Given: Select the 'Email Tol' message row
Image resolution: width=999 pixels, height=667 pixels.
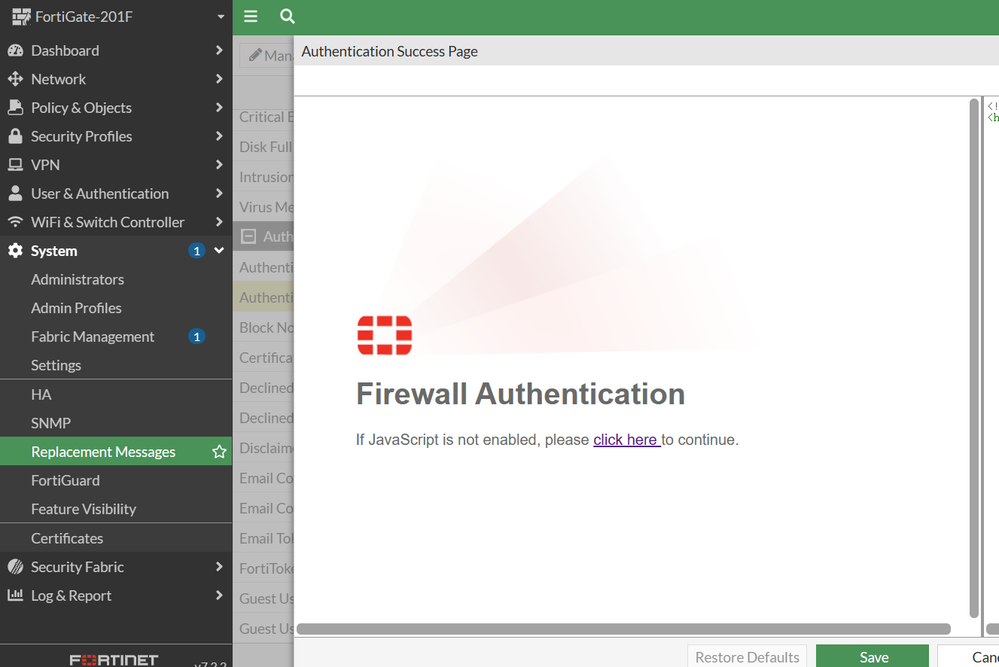Looking at the screenshot, I should [264, 538].
